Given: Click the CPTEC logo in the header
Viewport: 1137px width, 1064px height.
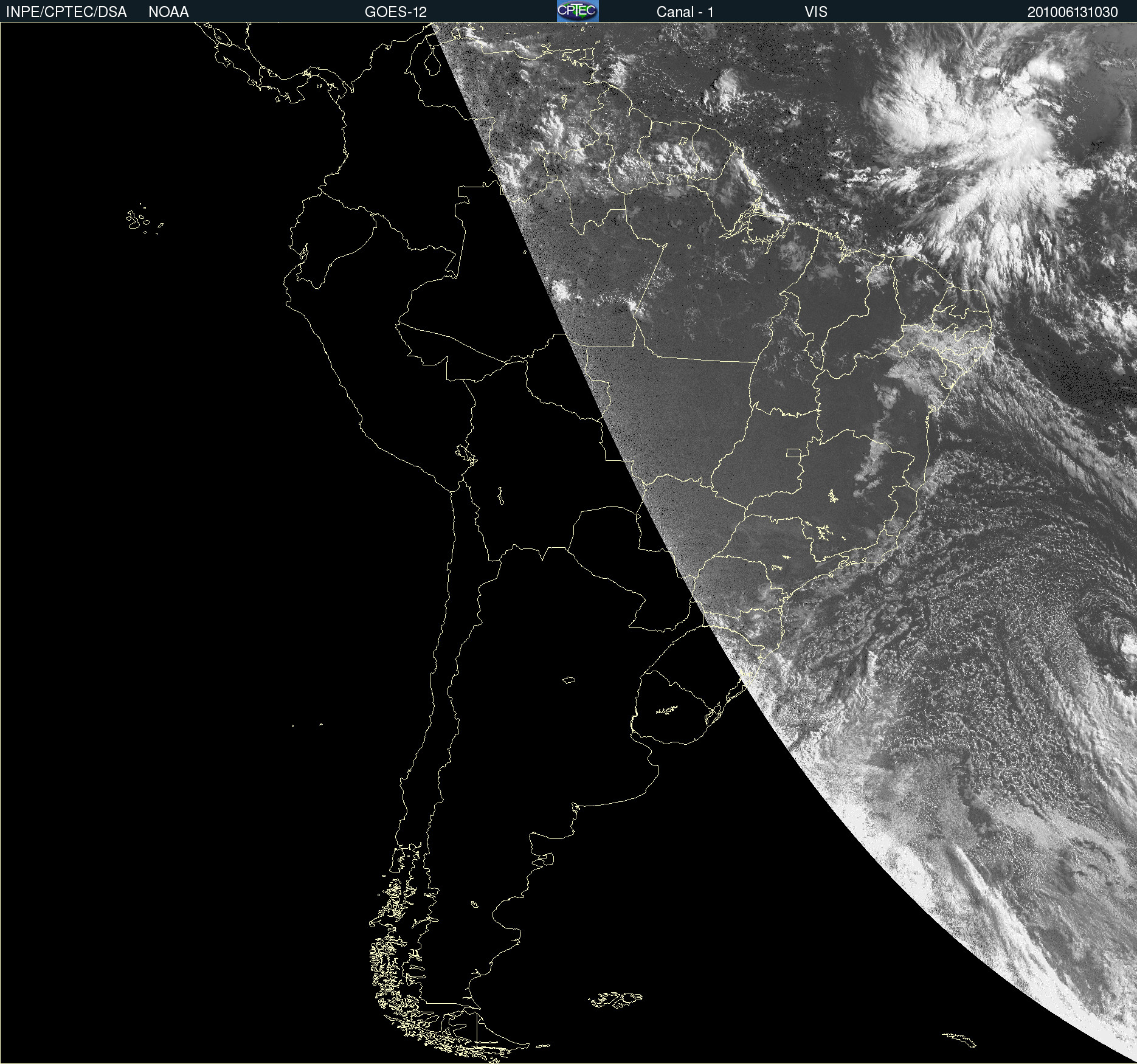Looking at the screenshot, I should pyautogui.click(x=578, y=11).
